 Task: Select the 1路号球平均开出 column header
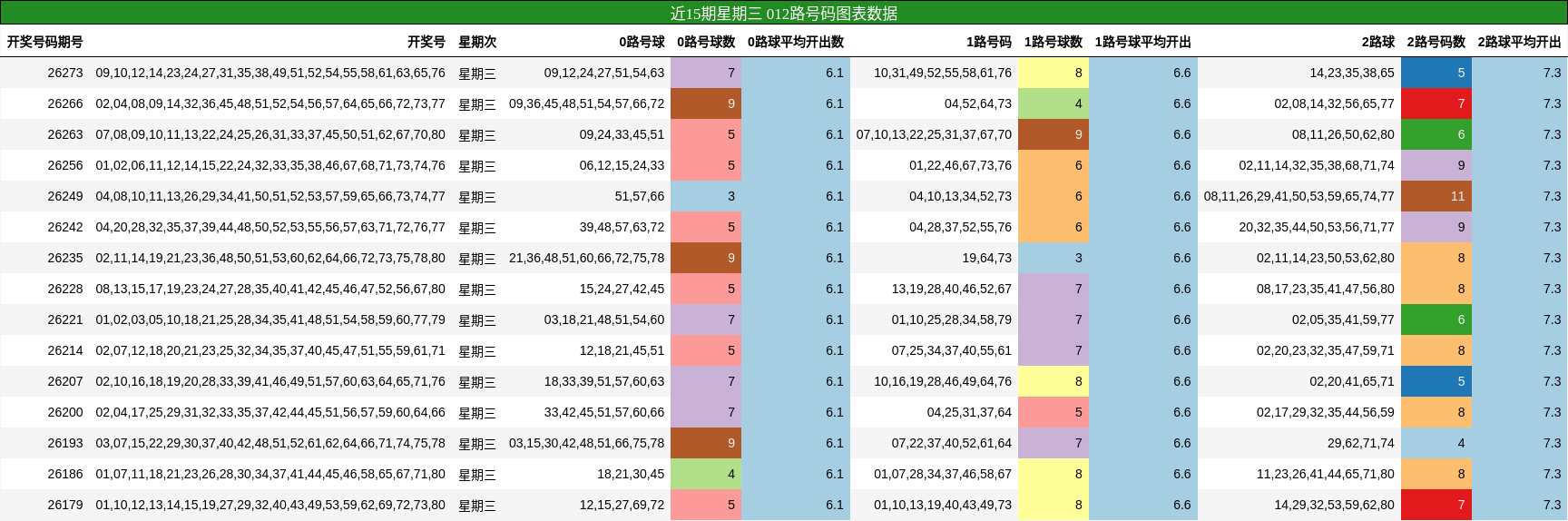click(1142, 42)
